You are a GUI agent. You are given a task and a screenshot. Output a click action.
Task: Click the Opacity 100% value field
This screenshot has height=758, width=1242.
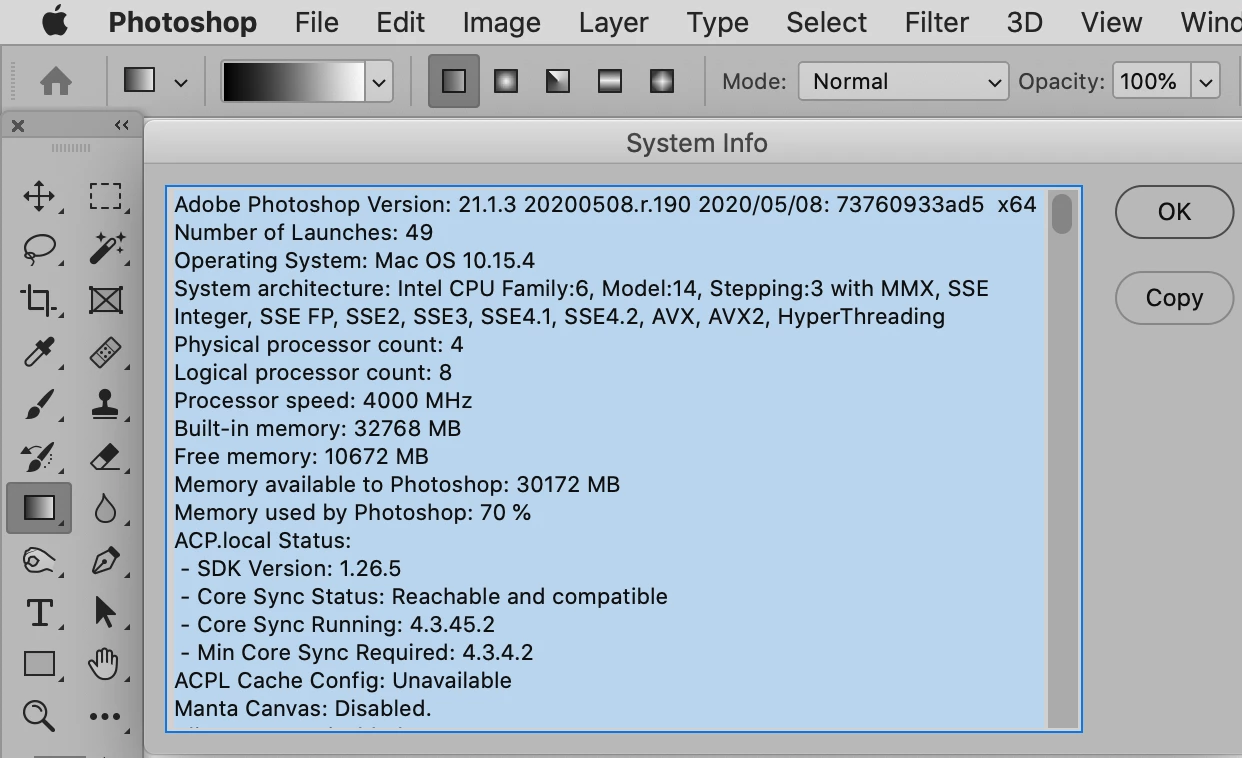(1152, 82)
